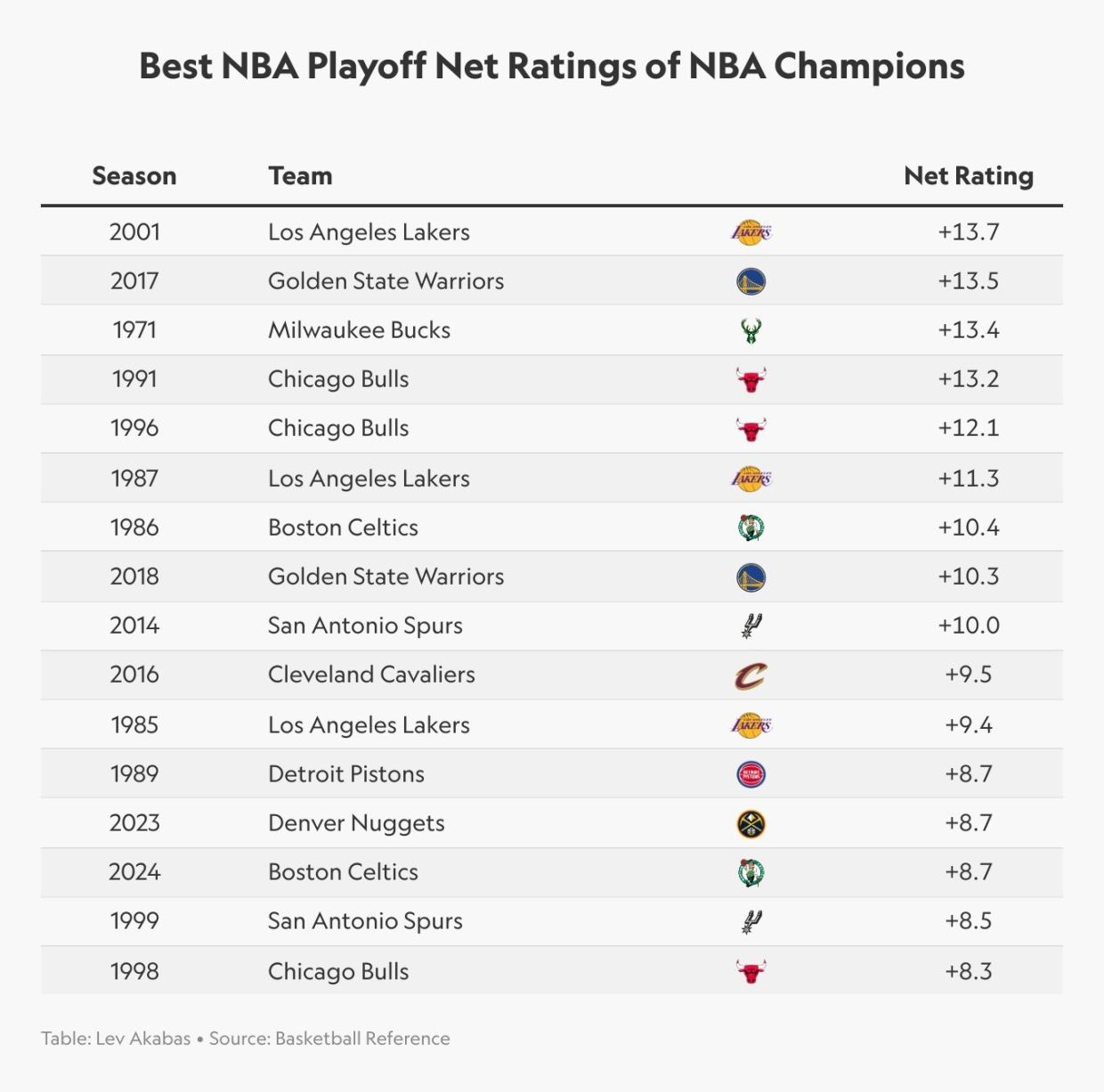Select the Milwaukee Bucks deer logo
1104x1092 pixels.
point(751,331)
